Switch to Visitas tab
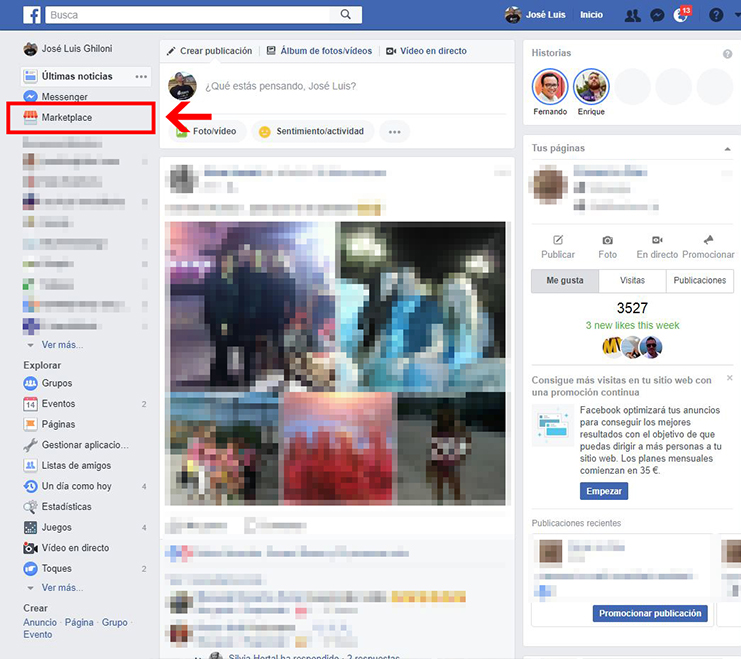Screen dimensions: 741x659 click(x=632, y=280)
